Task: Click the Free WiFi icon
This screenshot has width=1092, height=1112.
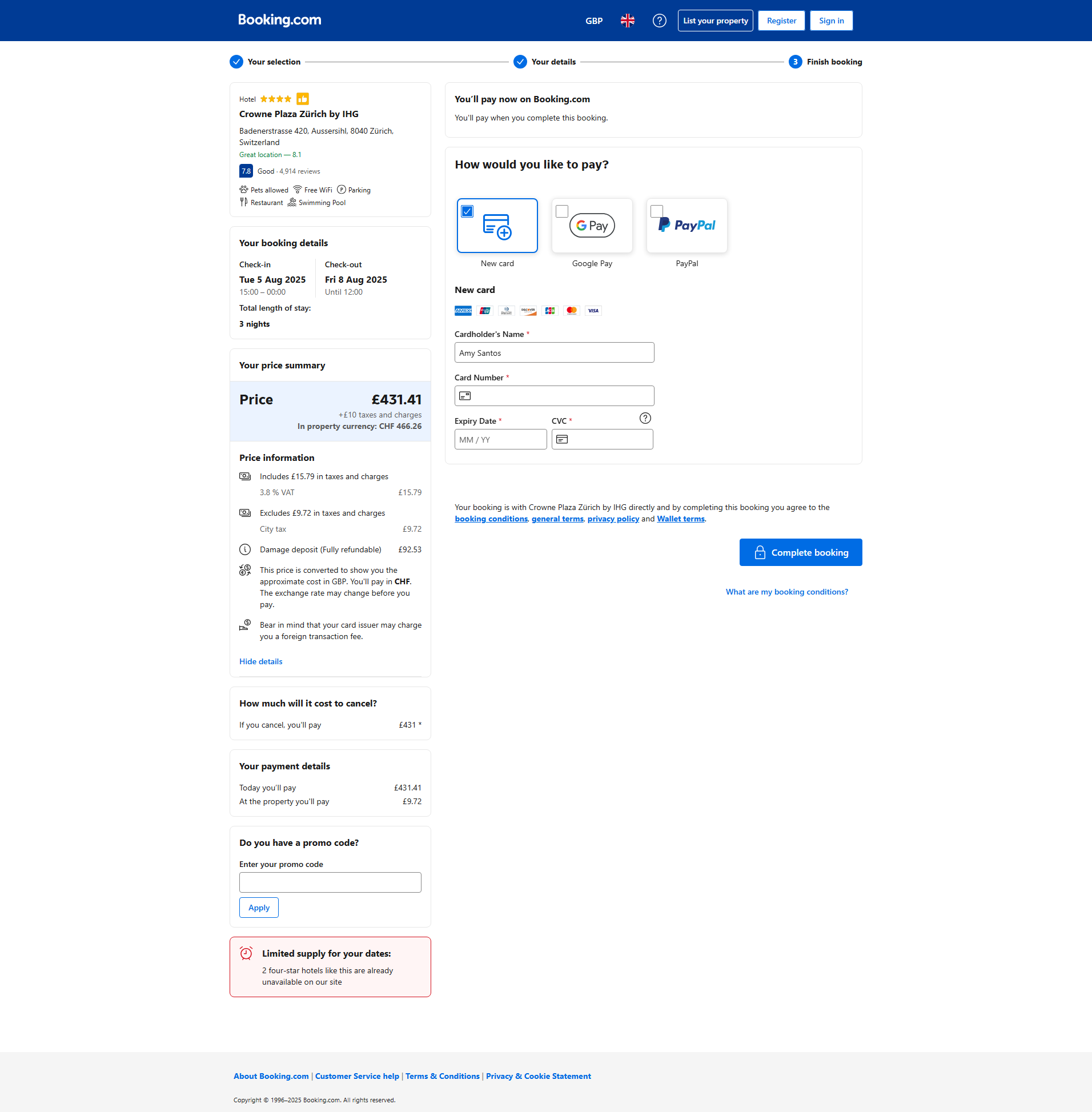Action: point(298,190)
